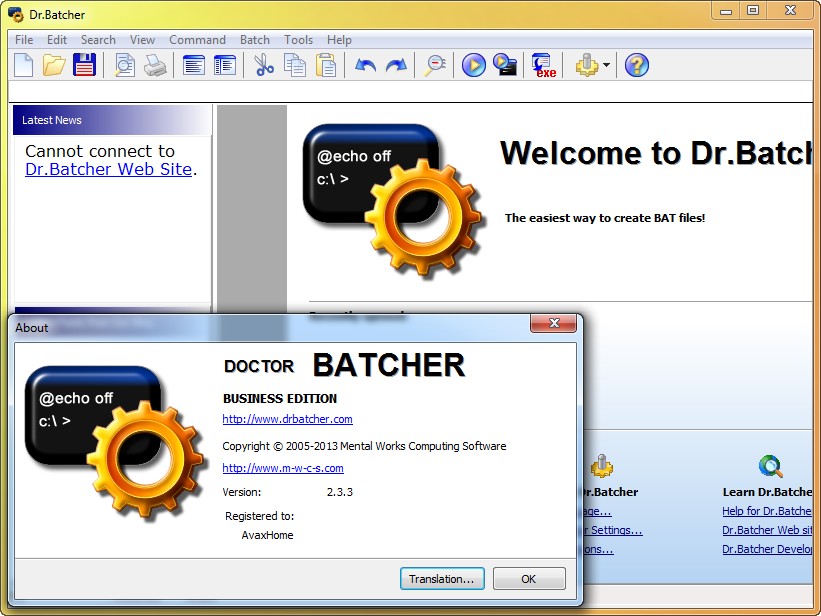Open the Help menu
The image size is (821, 616).
tap(339, 40)
